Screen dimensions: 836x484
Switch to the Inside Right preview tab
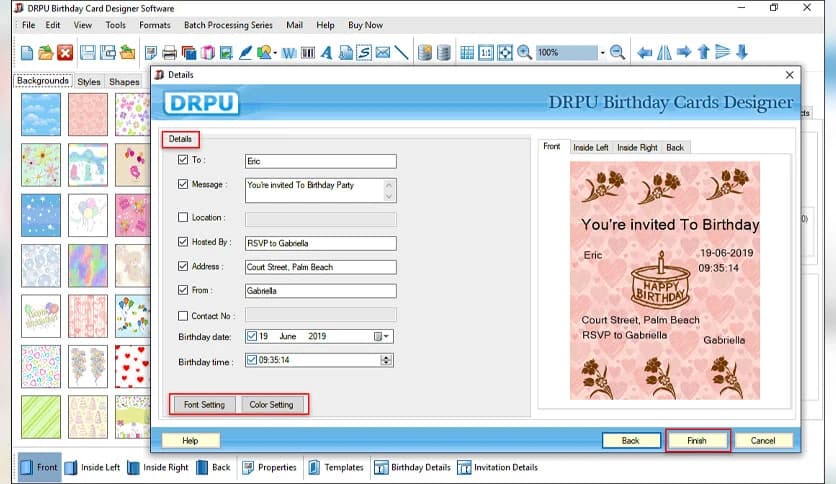(637, 148)
